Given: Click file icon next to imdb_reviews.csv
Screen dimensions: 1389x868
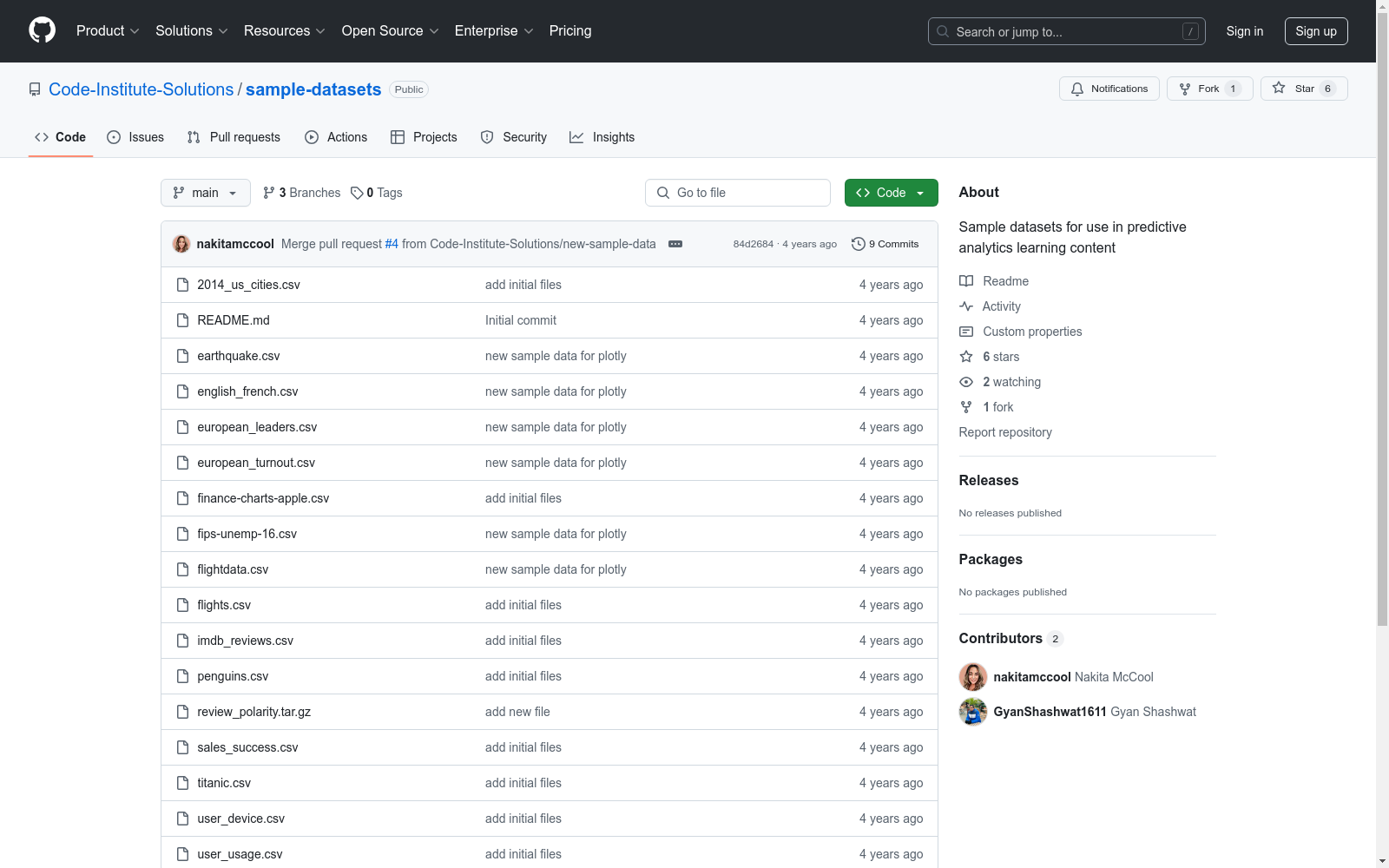Looking at the screenshot, I should click(182, 641).
